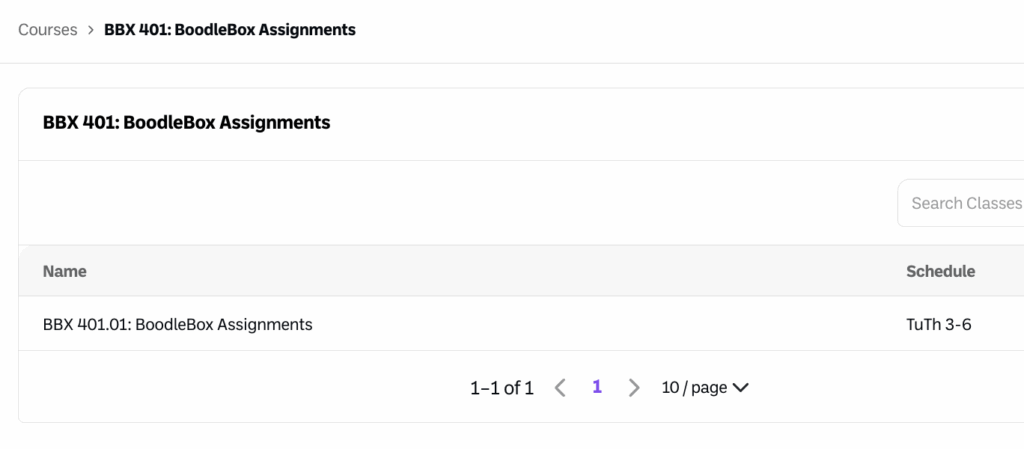1024x449 pixels.
Task: Click the 1–1 of 1 pagination count
Action: point(501,388)
